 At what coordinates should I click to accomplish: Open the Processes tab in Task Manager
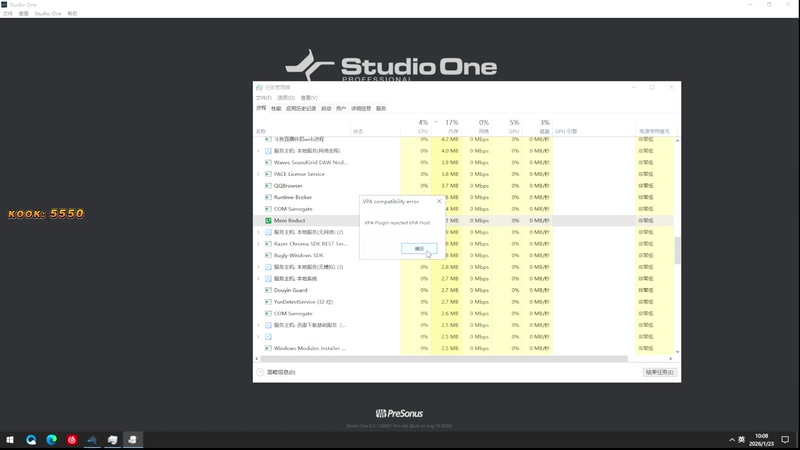[x=261, y=108]
